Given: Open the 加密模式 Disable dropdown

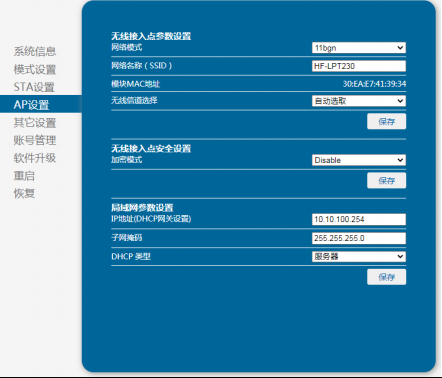Looking at the screenshot, I should click(359, 160).
